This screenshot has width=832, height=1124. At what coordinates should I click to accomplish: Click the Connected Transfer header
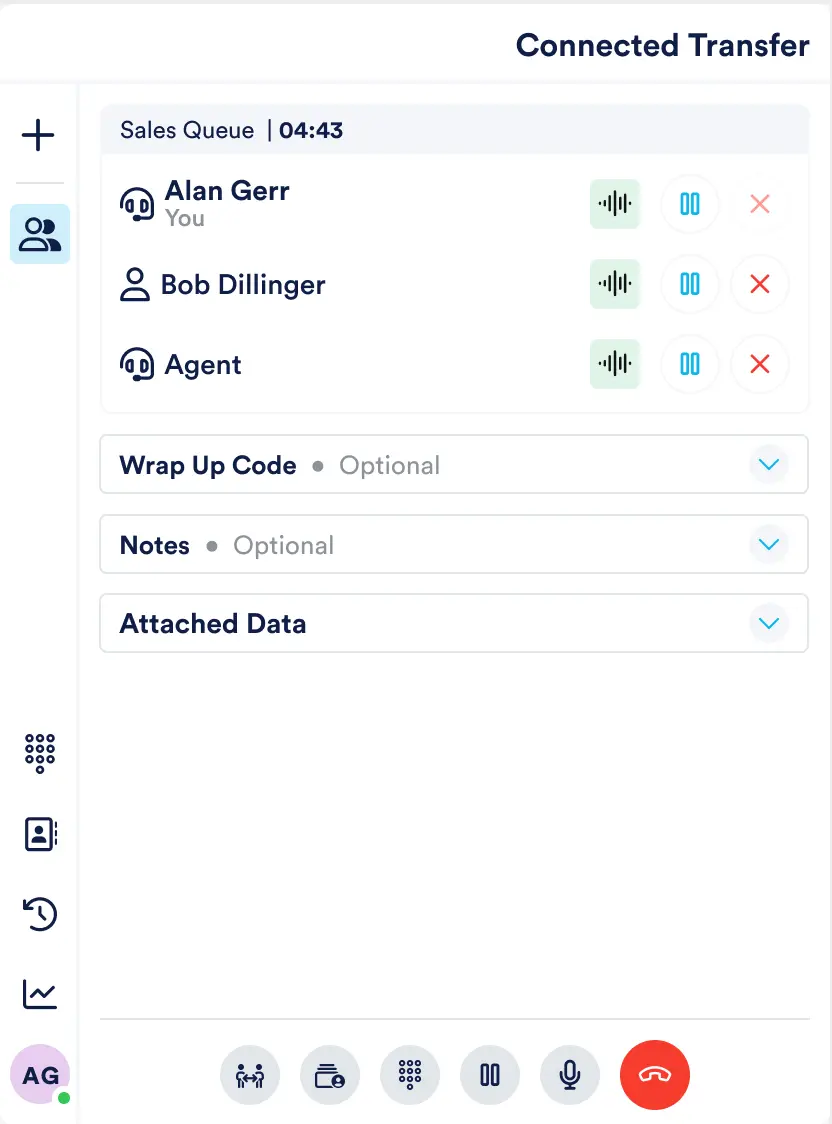point(662,45)
